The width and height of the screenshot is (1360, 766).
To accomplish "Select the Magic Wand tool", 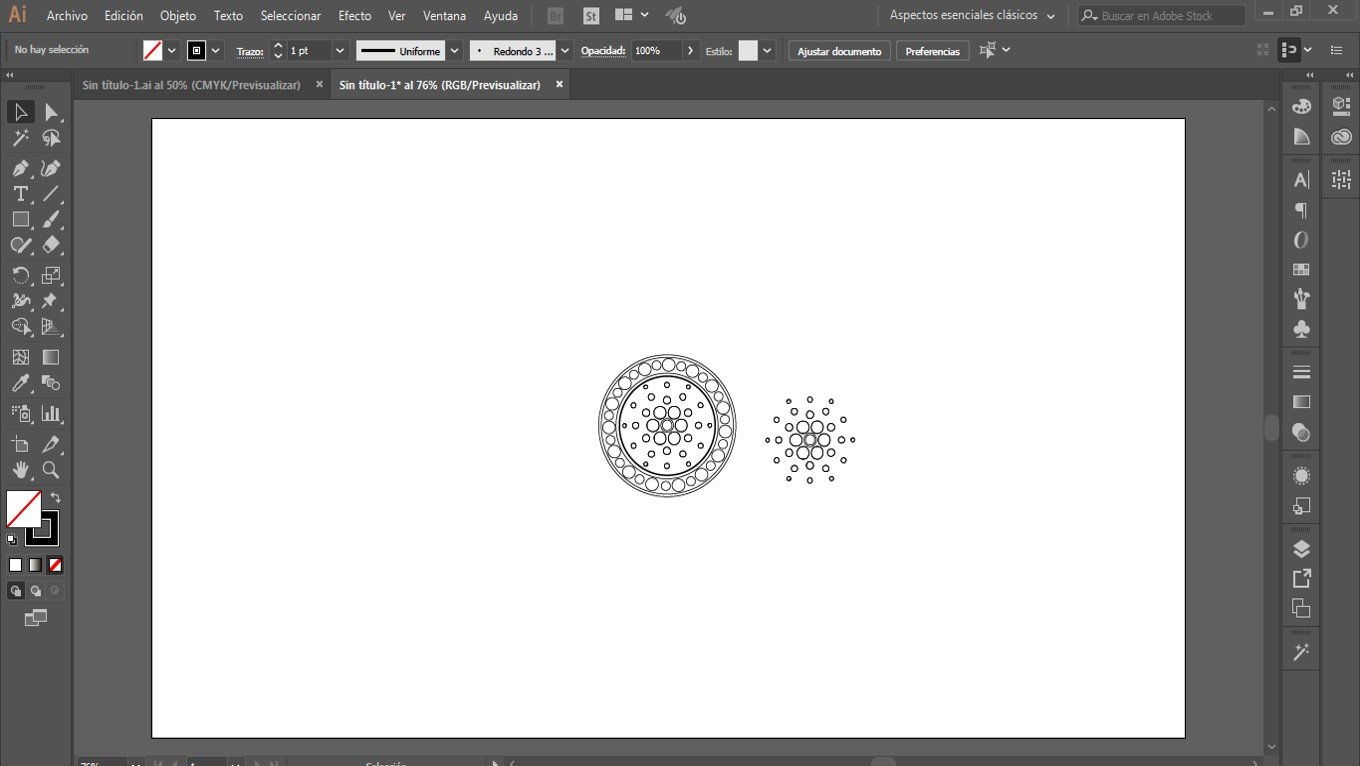I will coord(21,138).
